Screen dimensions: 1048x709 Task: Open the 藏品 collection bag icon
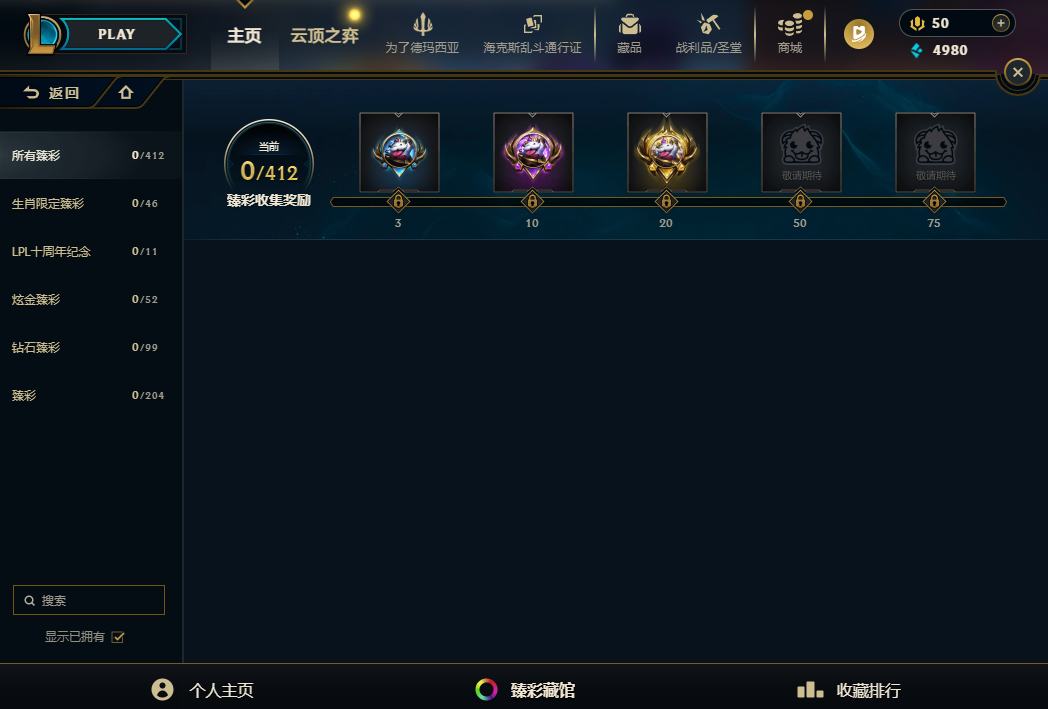[x=629, y=25]
